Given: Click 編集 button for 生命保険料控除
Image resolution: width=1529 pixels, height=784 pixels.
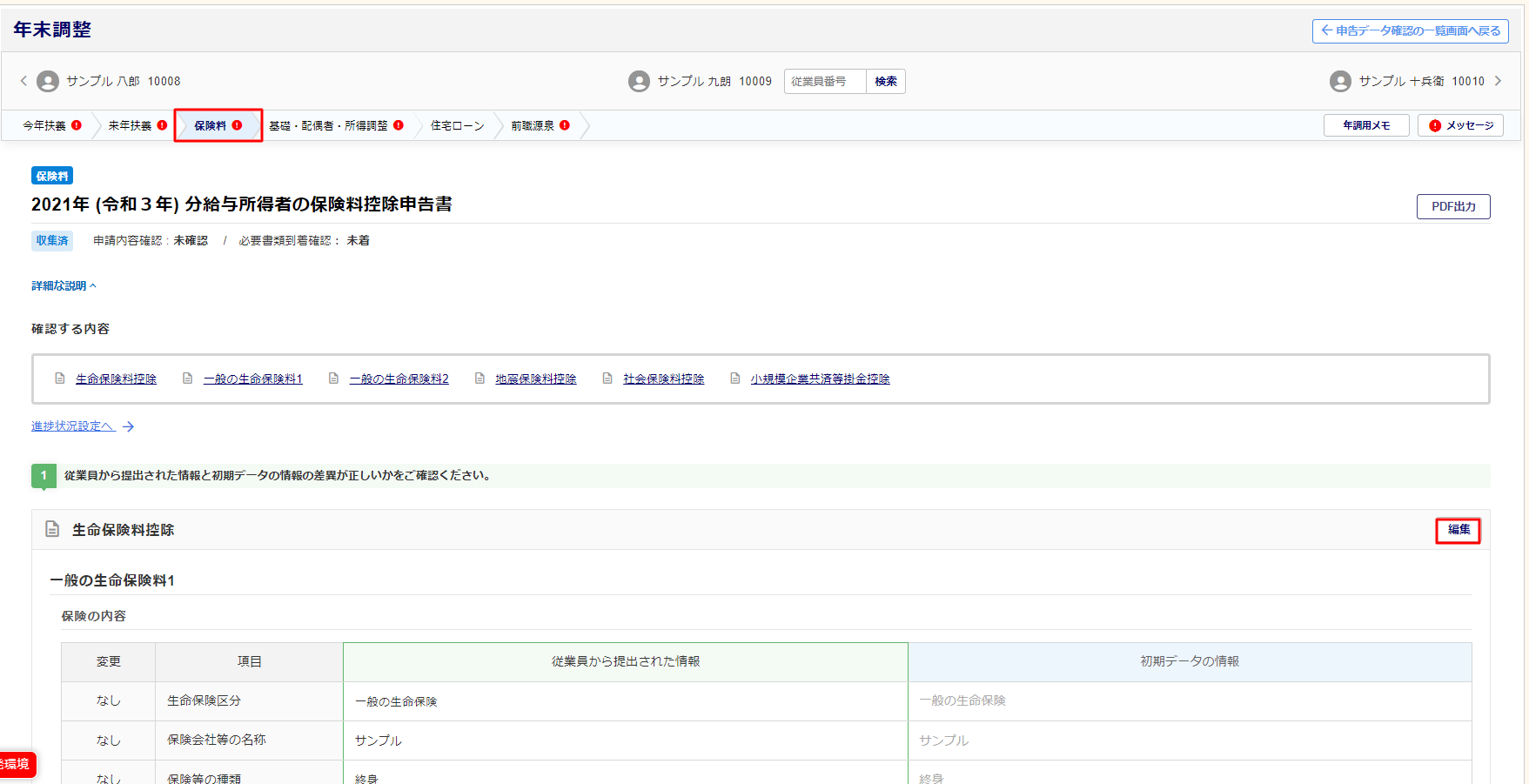Looking at the screenshot, I should pyautogui.click(x=1459, y=529).
